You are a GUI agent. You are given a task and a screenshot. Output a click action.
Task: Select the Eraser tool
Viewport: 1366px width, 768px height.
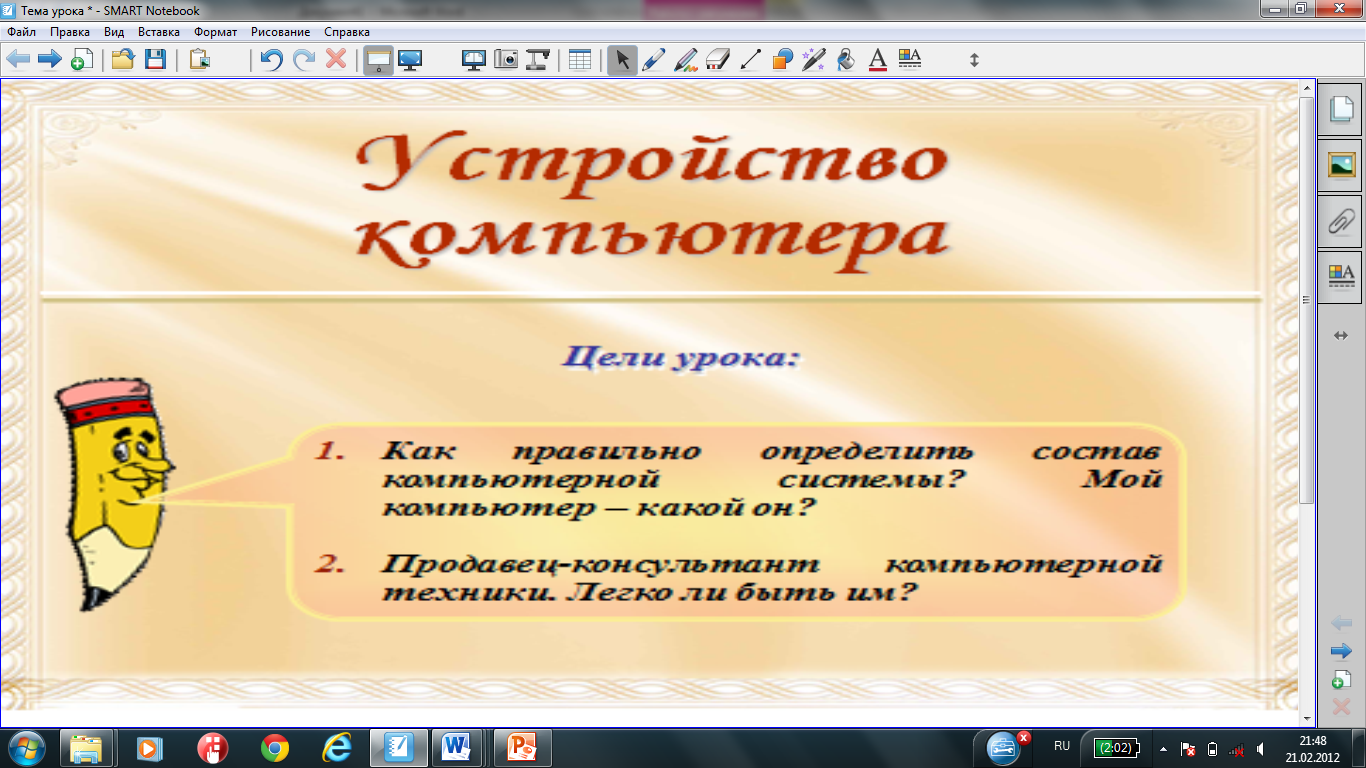(x=718, y=59)
